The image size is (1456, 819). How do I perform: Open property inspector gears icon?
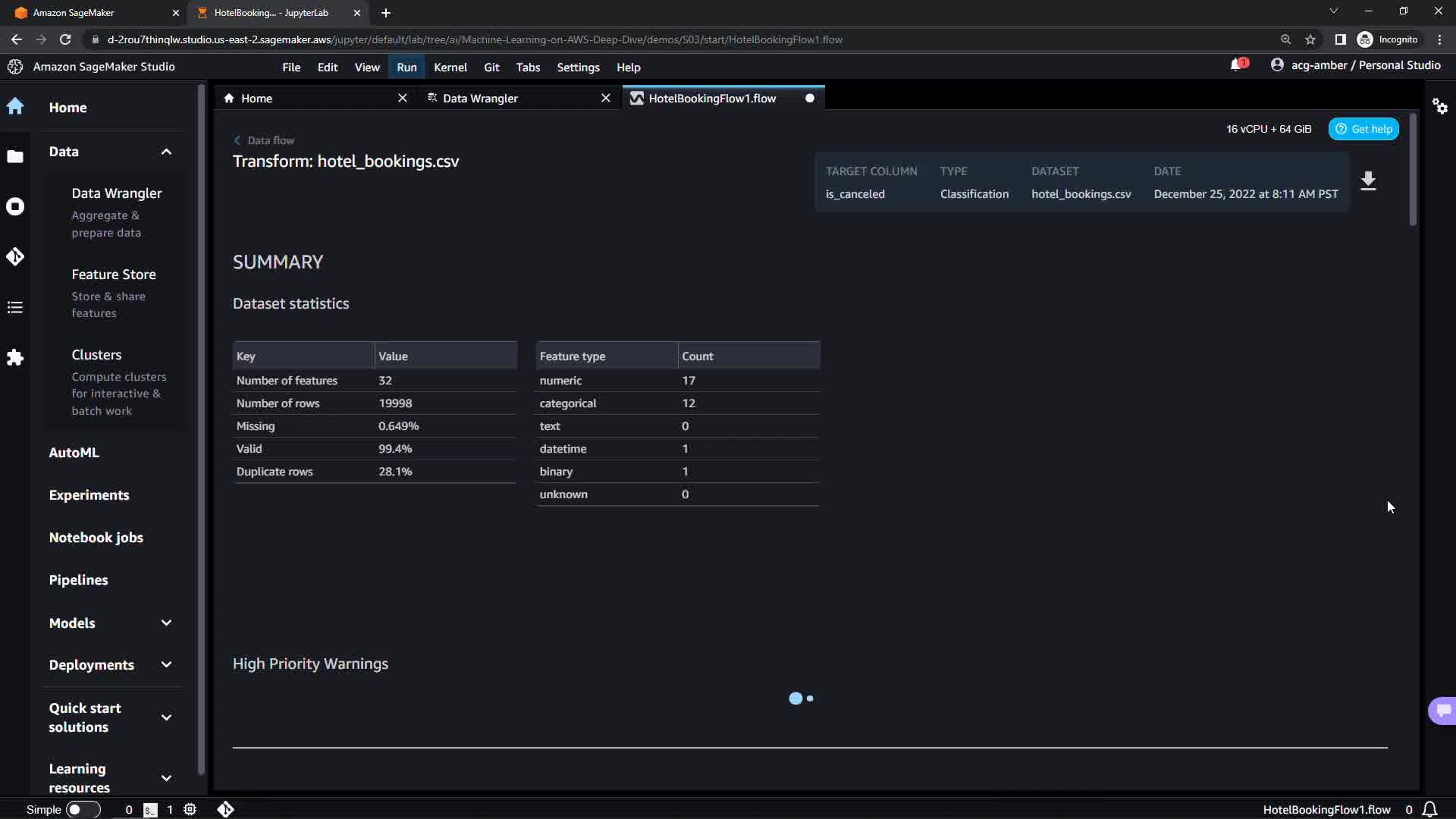1439,106
